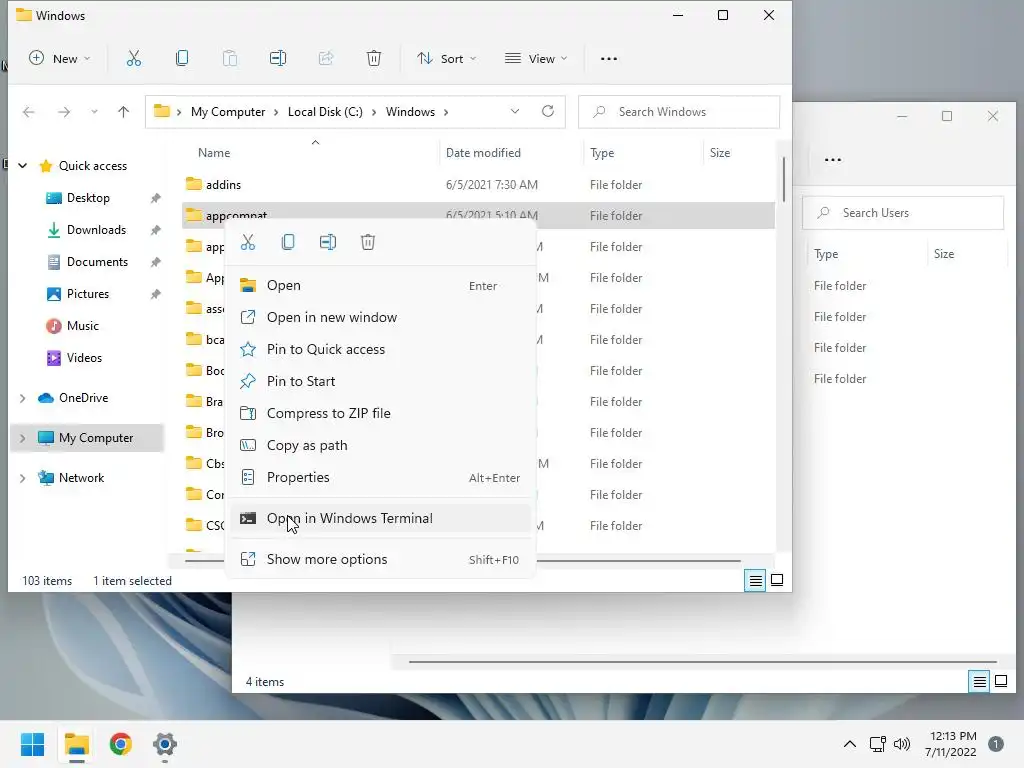Refresh the Windows folder view

tap(548, 112)
